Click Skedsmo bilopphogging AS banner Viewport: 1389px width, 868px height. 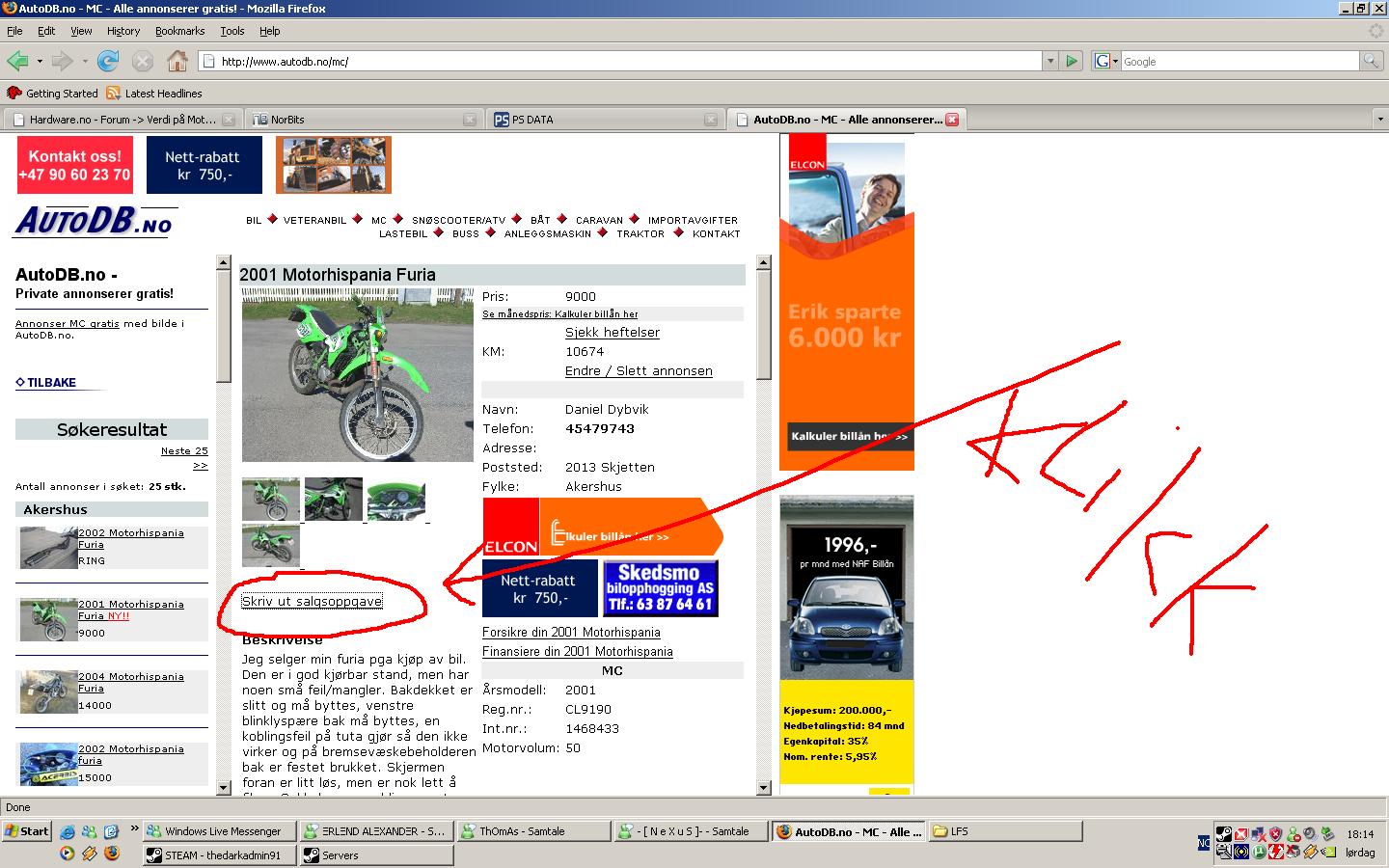[x=661, y=588]
